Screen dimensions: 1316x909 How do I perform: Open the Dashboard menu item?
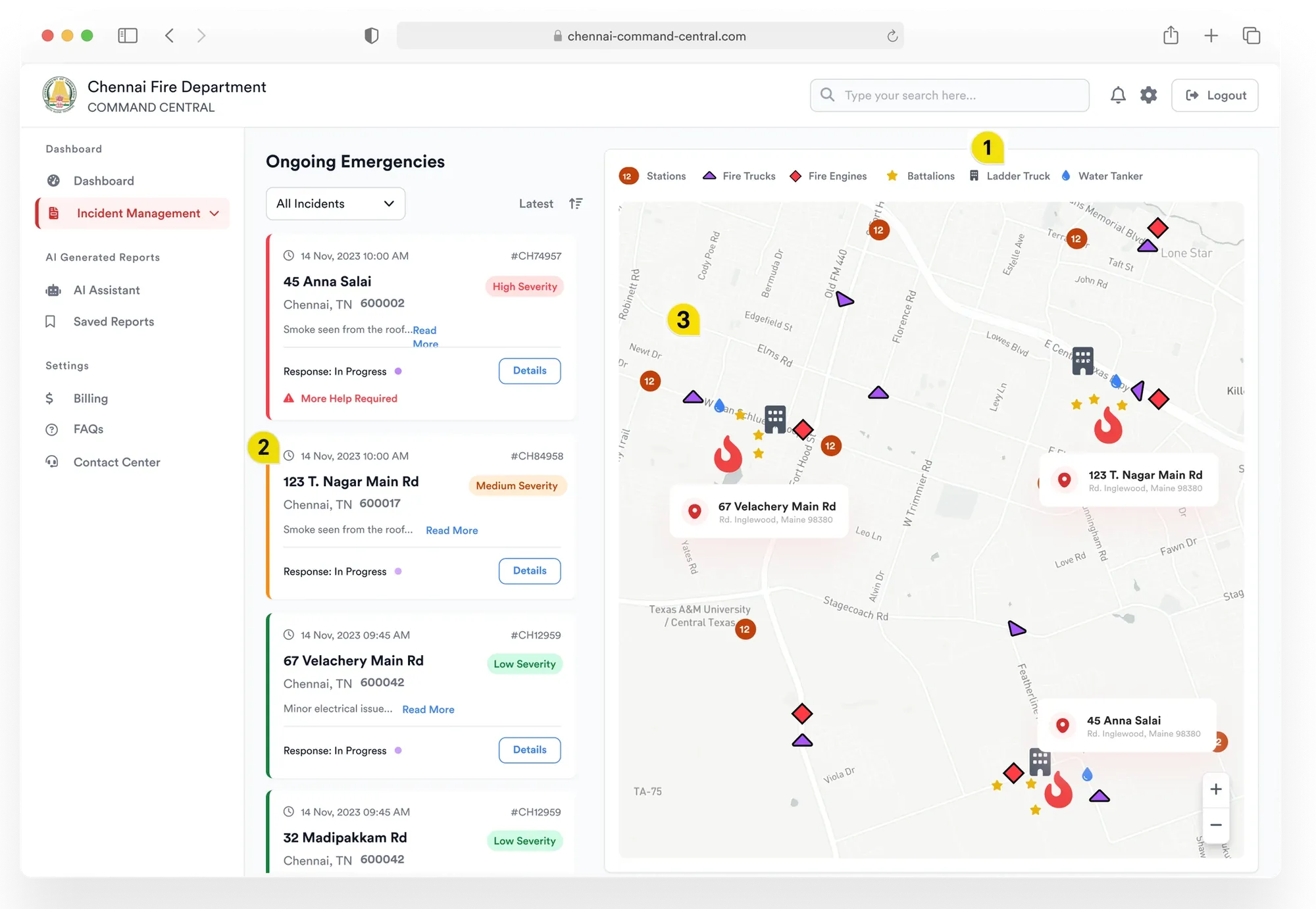point(103,181)
